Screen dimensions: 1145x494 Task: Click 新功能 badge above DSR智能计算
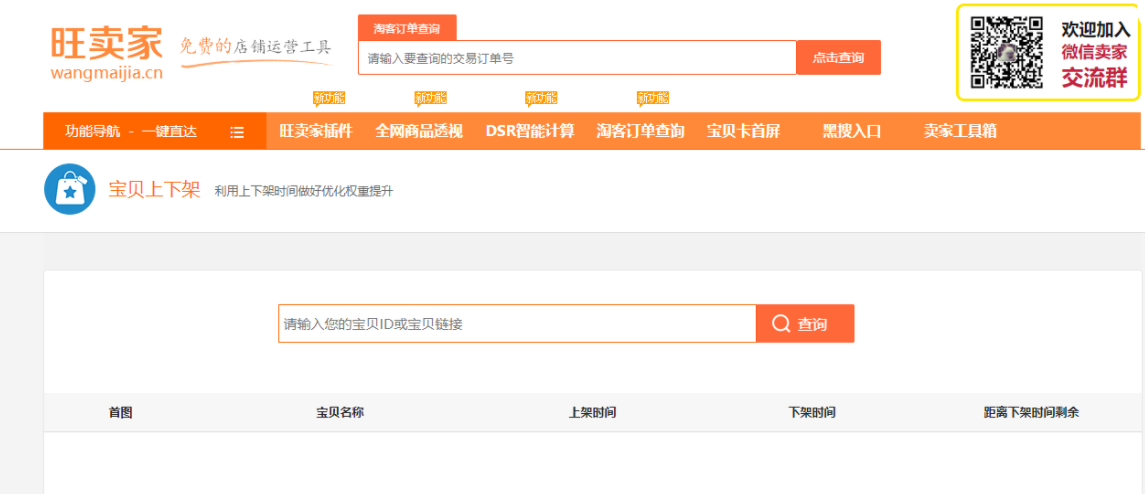coord(541,98)
